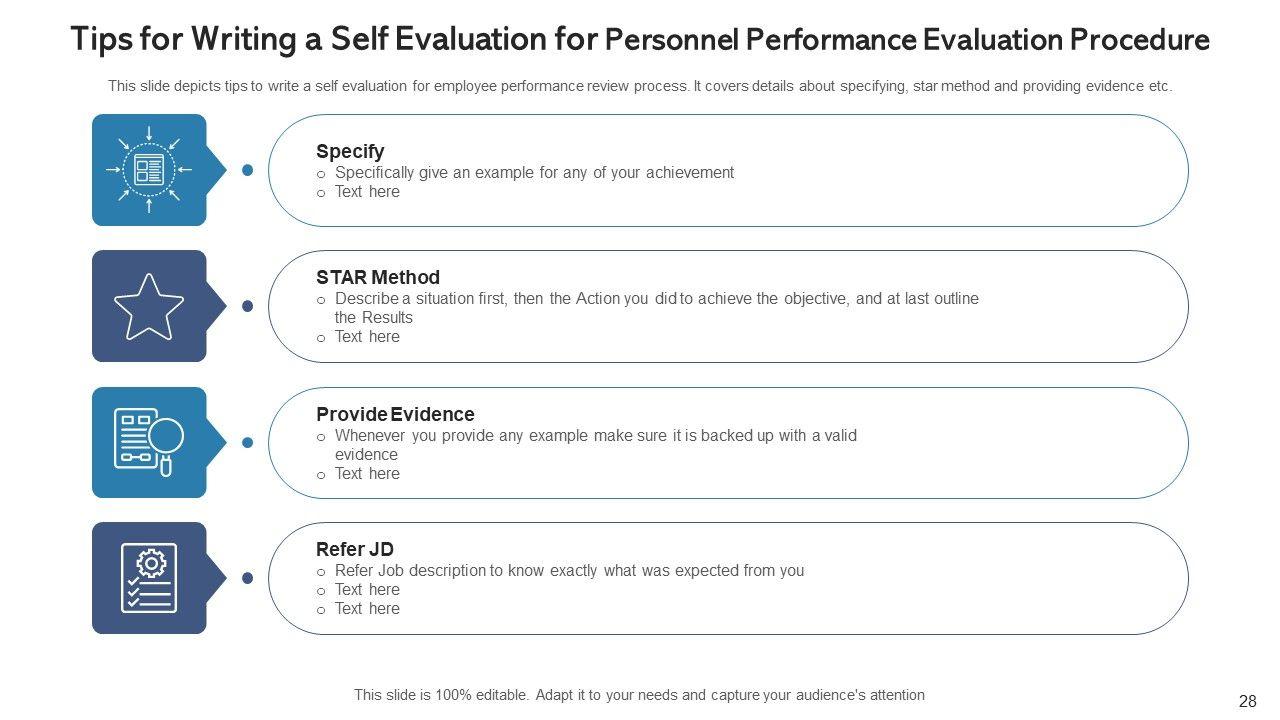
Task: Select the Specify heading
Action: point(350,152)
